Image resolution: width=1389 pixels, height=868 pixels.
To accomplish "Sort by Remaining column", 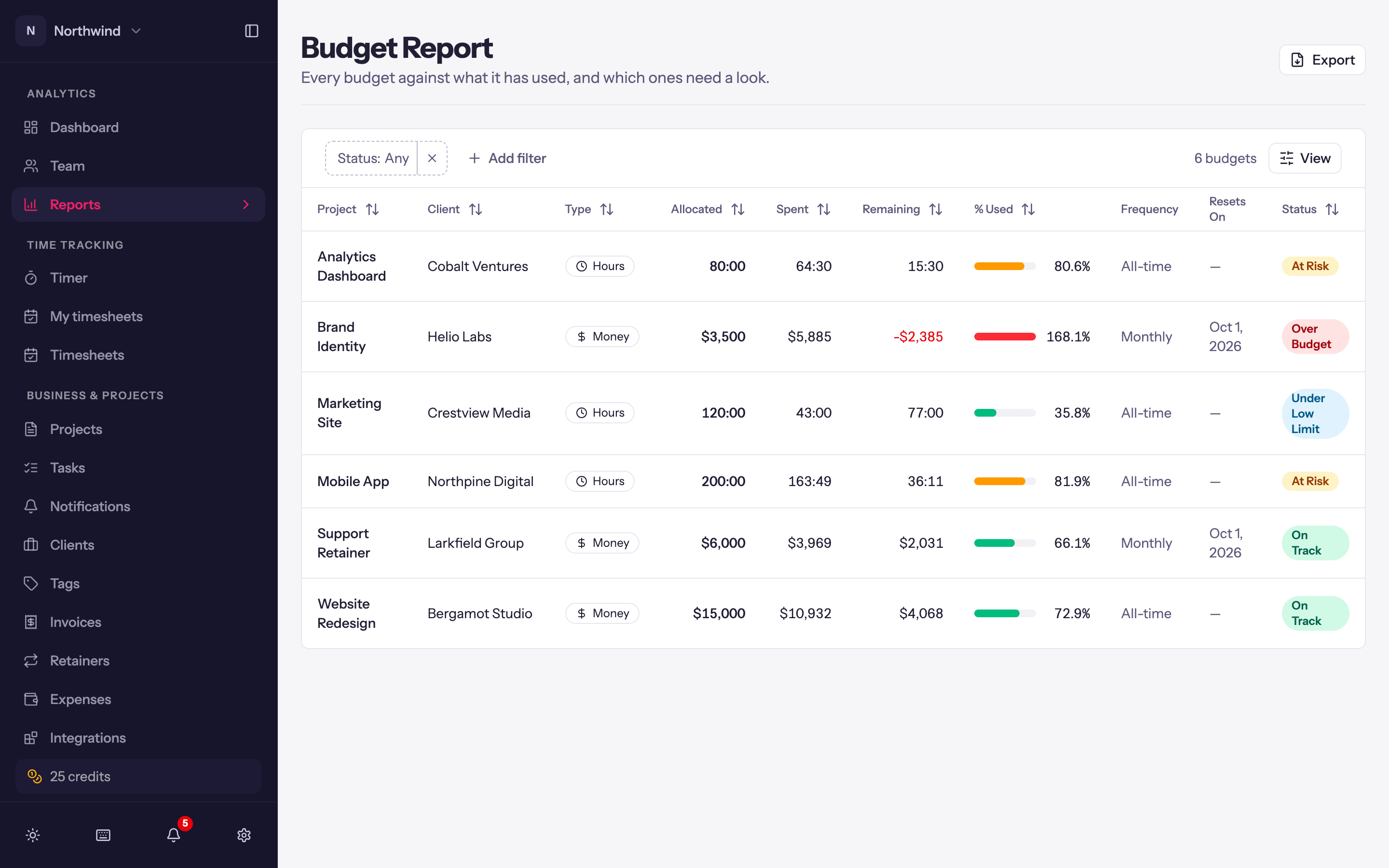I will coord(902,210).
